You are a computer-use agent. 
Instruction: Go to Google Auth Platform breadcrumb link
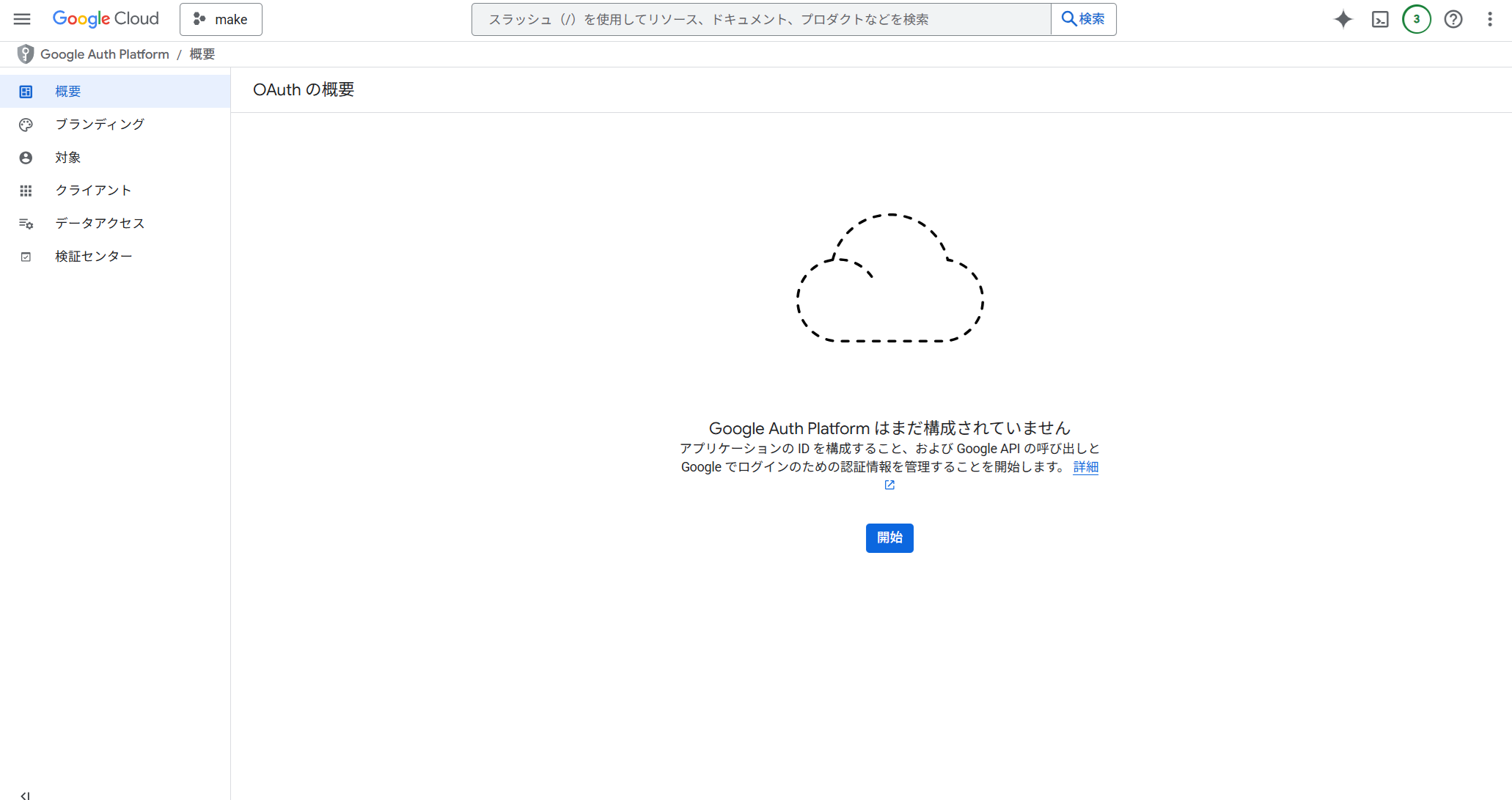pyautogui.click(x=105, y=54)
